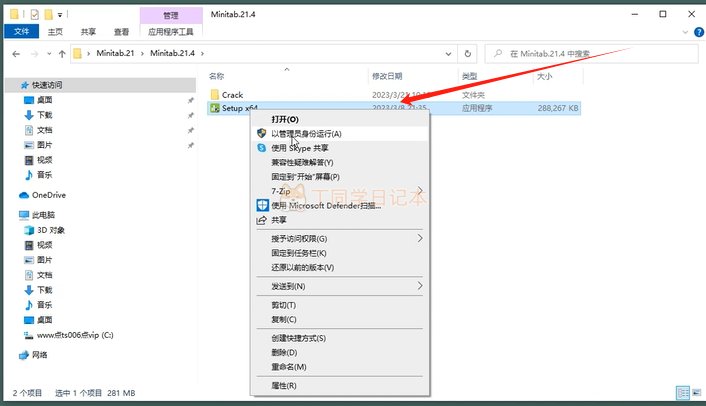
Task: Click the New Folder quick access icon
Action: 48,14
